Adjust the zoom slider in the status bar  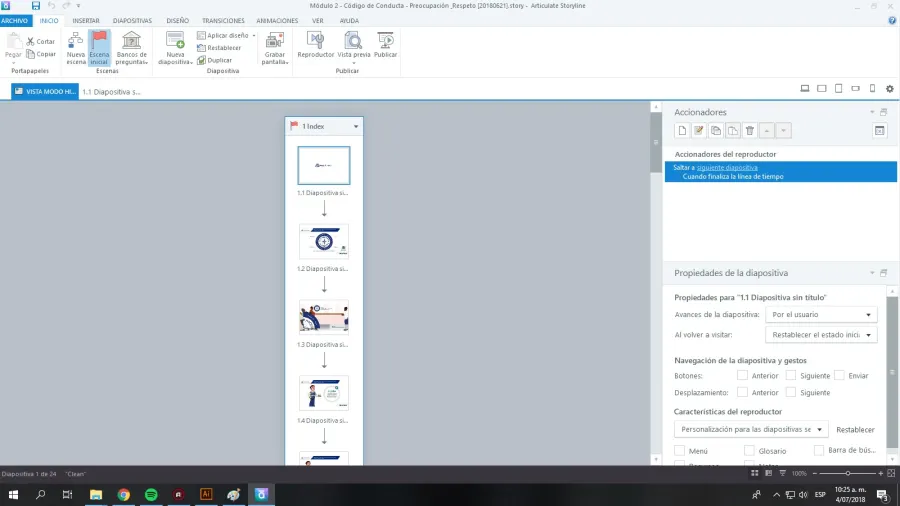(848, 473)
